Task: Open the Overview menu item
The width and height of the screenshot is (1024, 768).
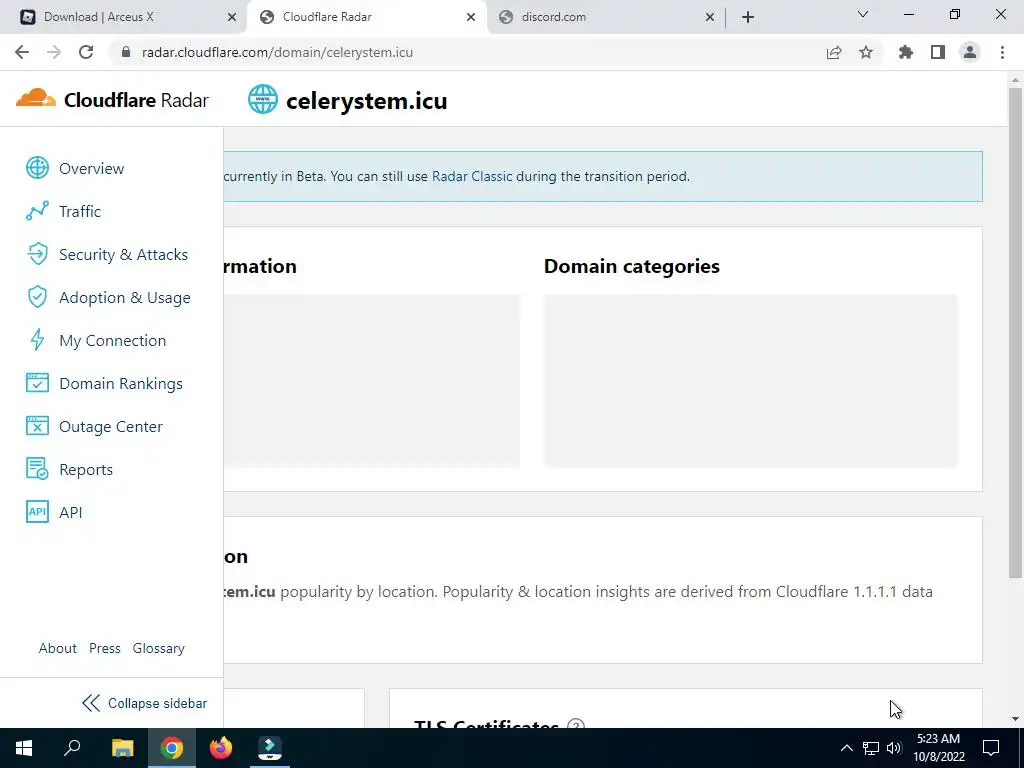Action: 91,168
